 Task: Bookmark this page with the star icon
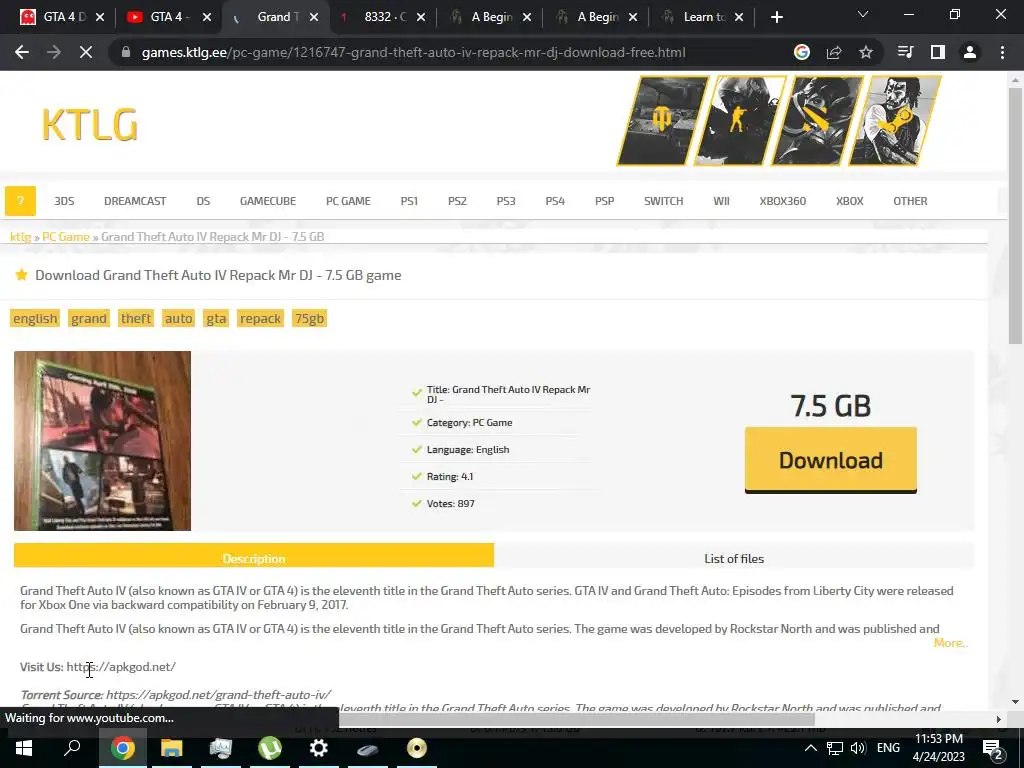click(866, 52)
